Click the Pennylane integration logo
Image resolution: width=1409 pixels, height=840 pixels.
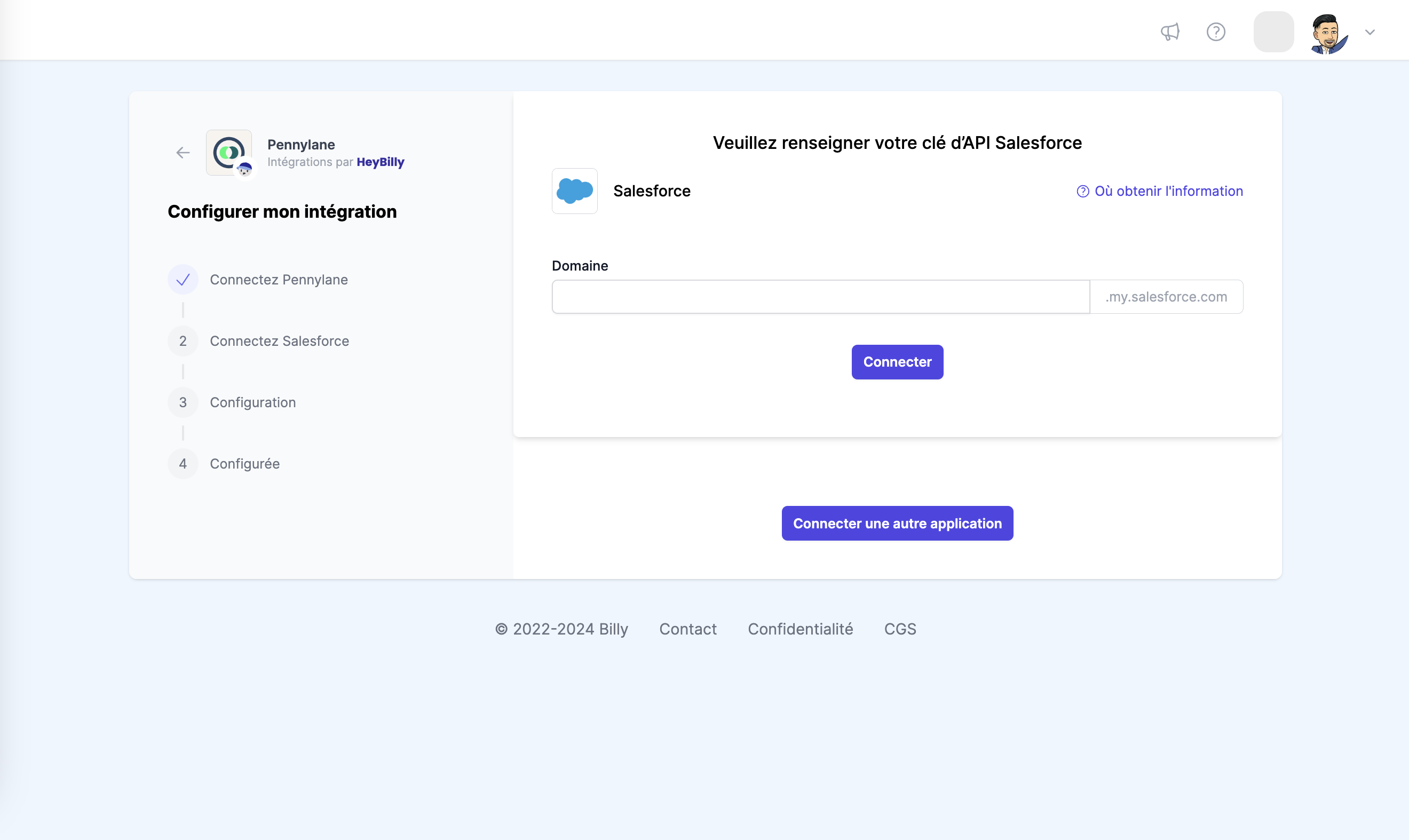click(x=229, y=152)
